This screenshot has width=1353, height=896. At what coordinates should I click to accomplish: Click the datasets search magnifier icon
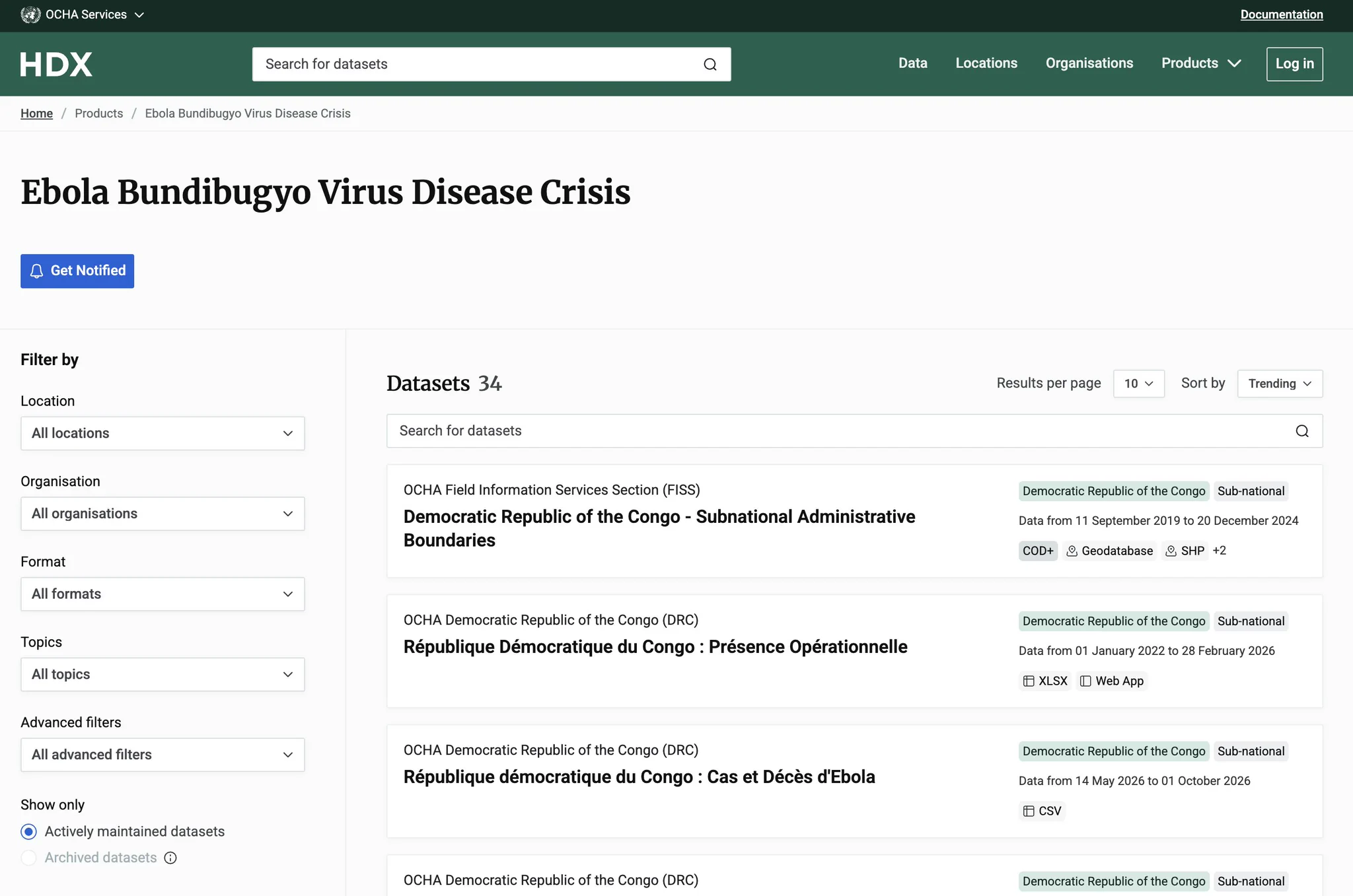coord(1302,431)
